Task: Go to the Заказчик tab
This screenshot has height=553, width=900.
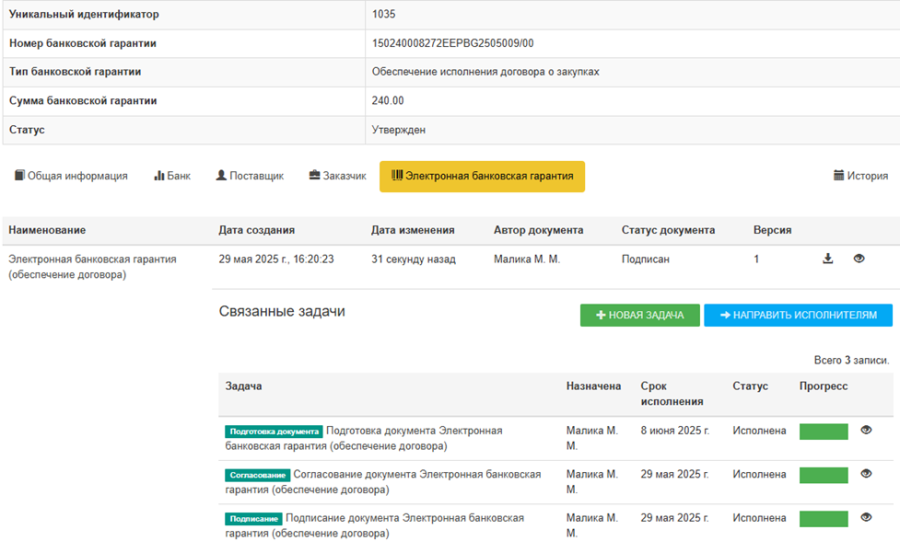Action: tap(337, 176)
